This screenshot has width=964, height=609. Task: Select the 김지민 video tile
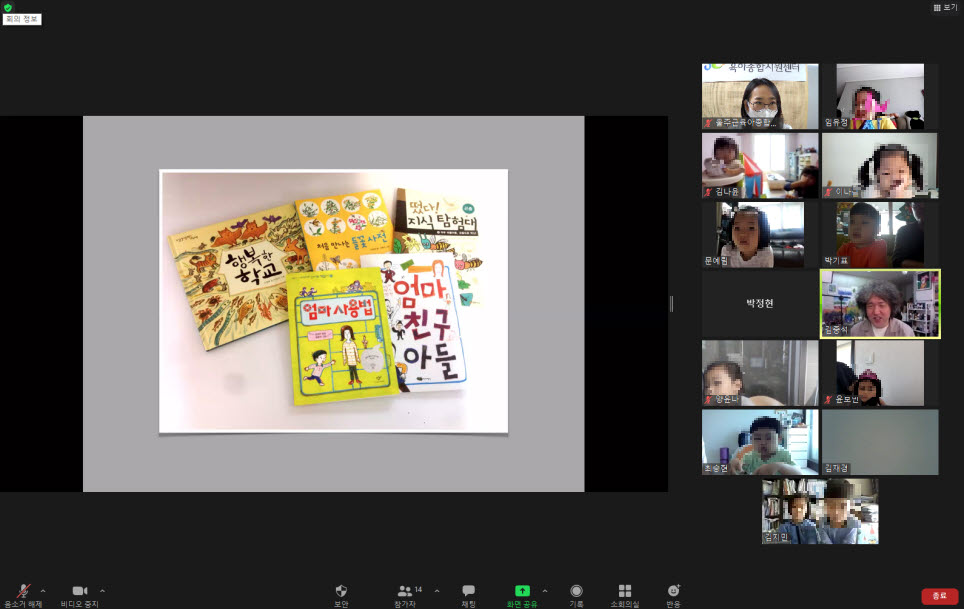820,511
